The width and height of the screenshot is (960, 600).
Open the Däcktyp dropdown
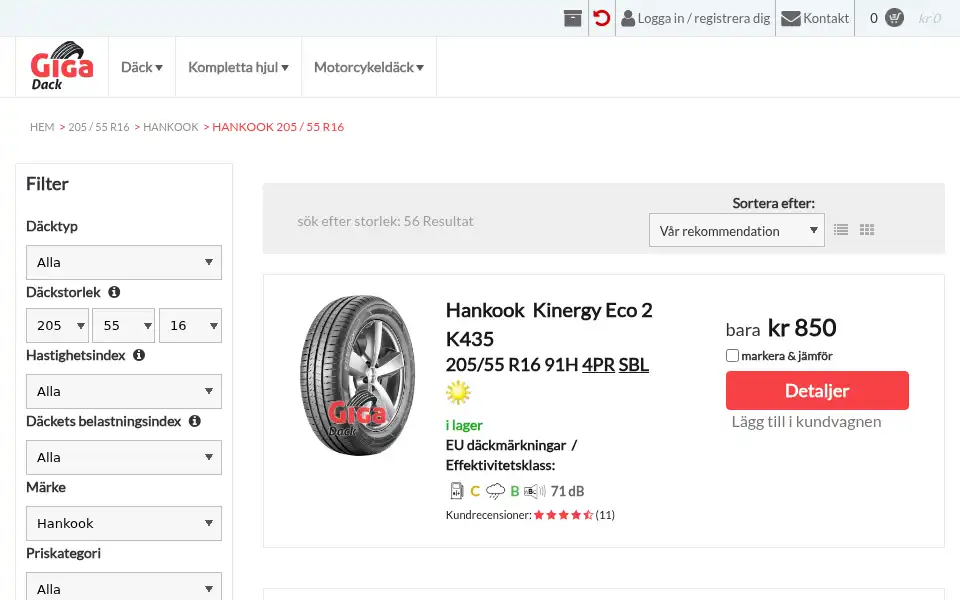(124, 263)
